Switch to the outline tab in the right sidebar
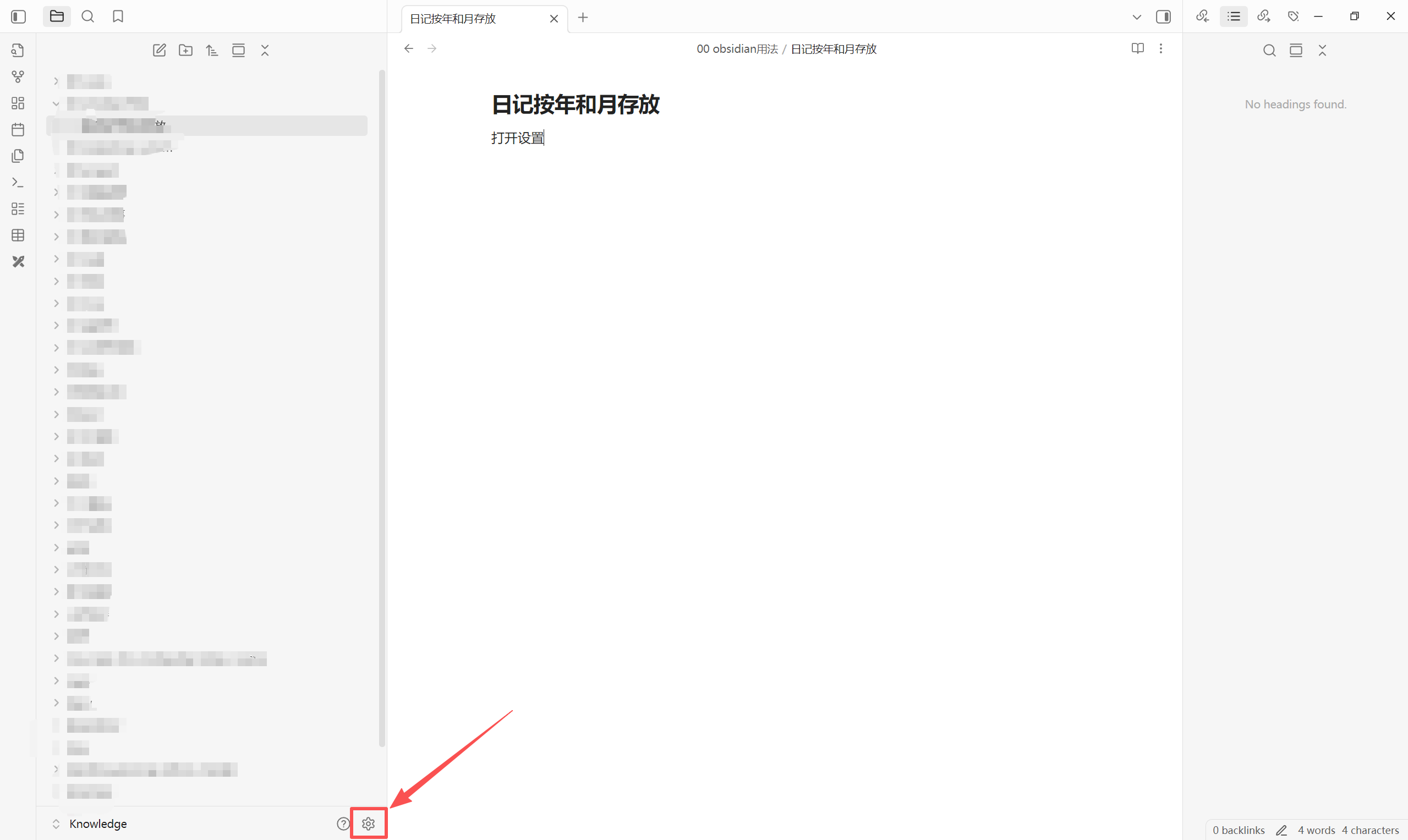The image size is (1408, 840). pyautogui.click(x=1234, y=17)
